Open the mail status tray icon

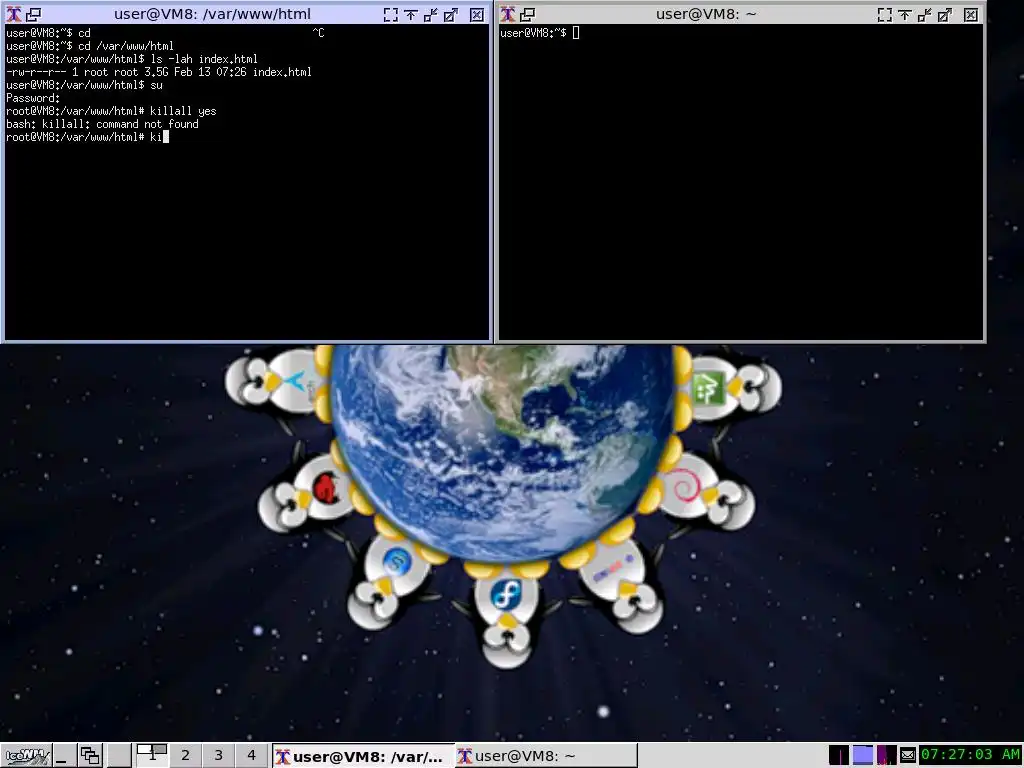pyautogui.click(x=908, y=756)
